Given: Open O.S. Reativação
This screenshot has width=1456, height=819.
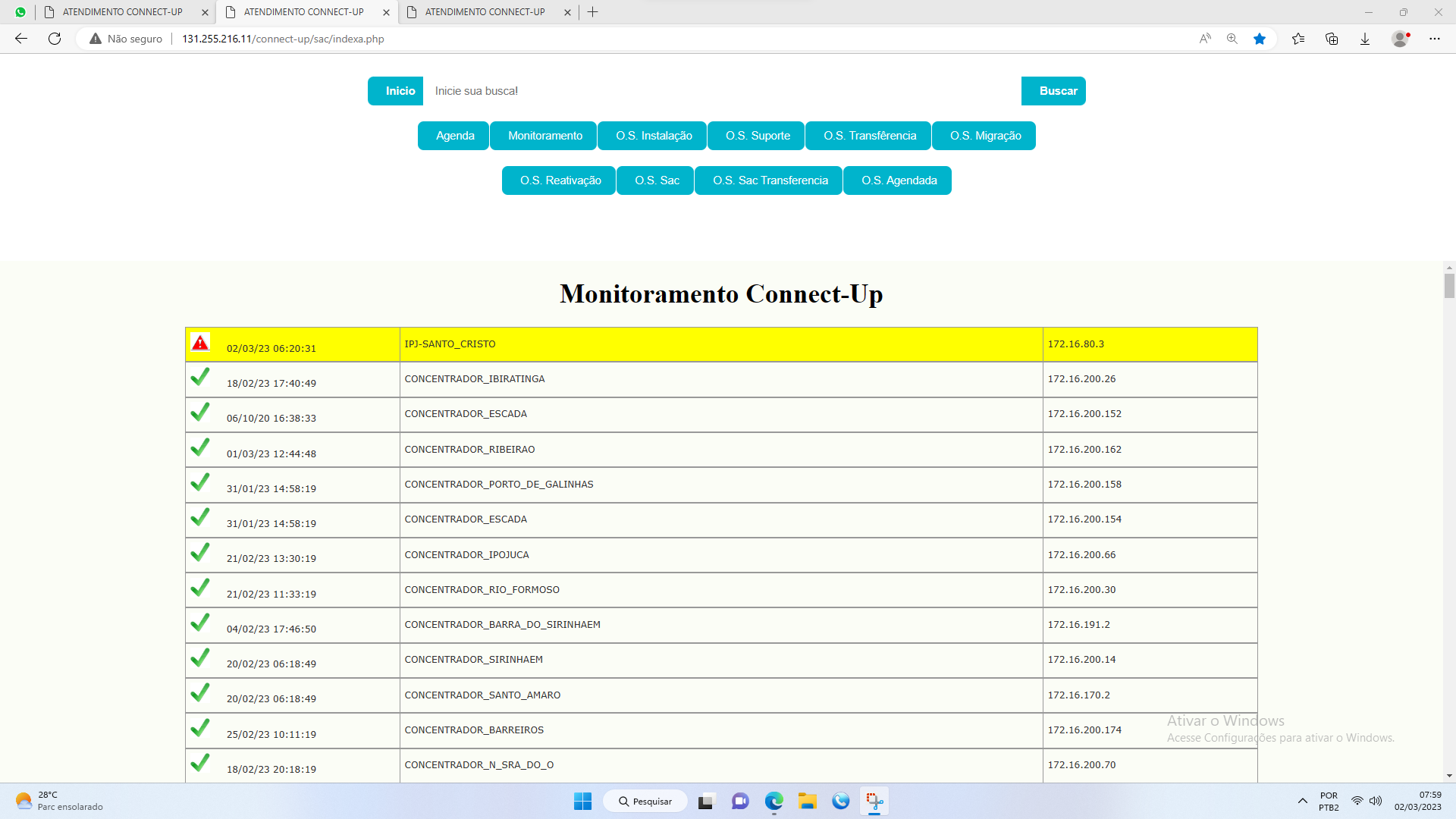Looking at the screenshot, I should (x=559, y=180).
